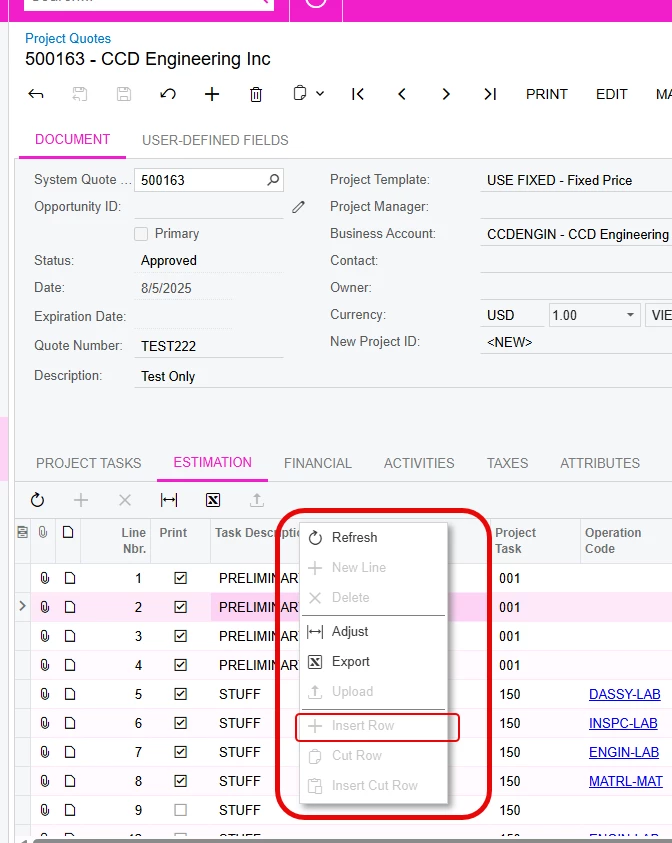This screenshot has width=672, height=843.
Task: Click the pencil icon beside Opportunity ID
Action: click(298, 207)
